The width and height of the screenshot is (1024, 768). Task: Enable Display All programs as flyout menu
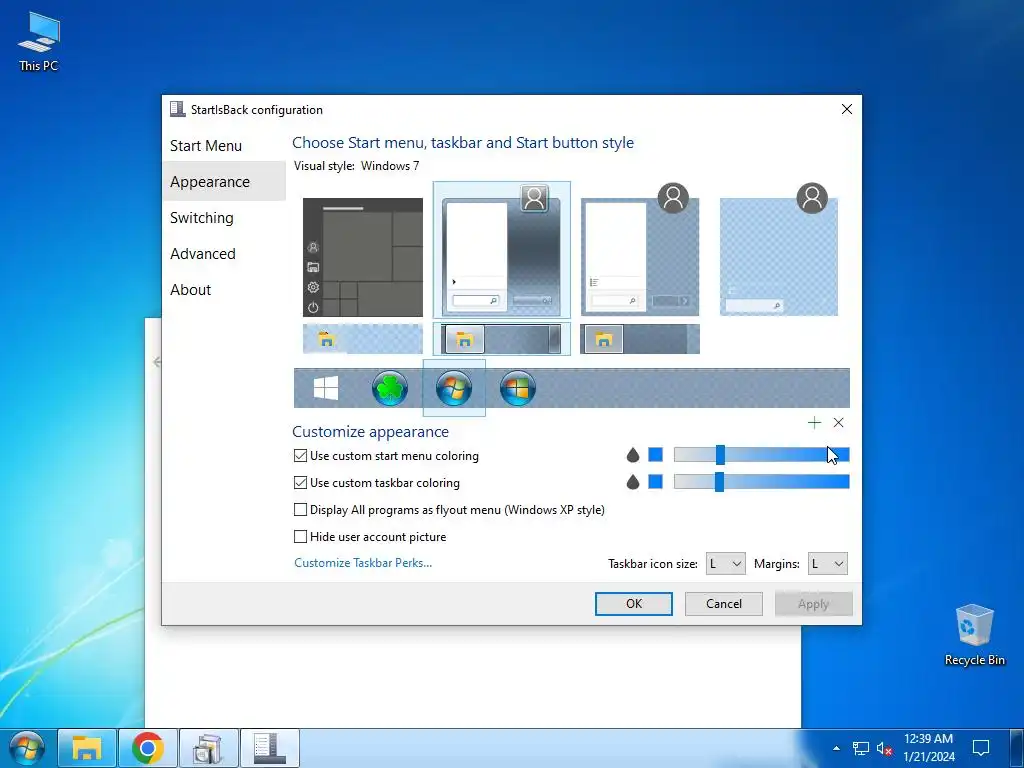pos(300,509)
